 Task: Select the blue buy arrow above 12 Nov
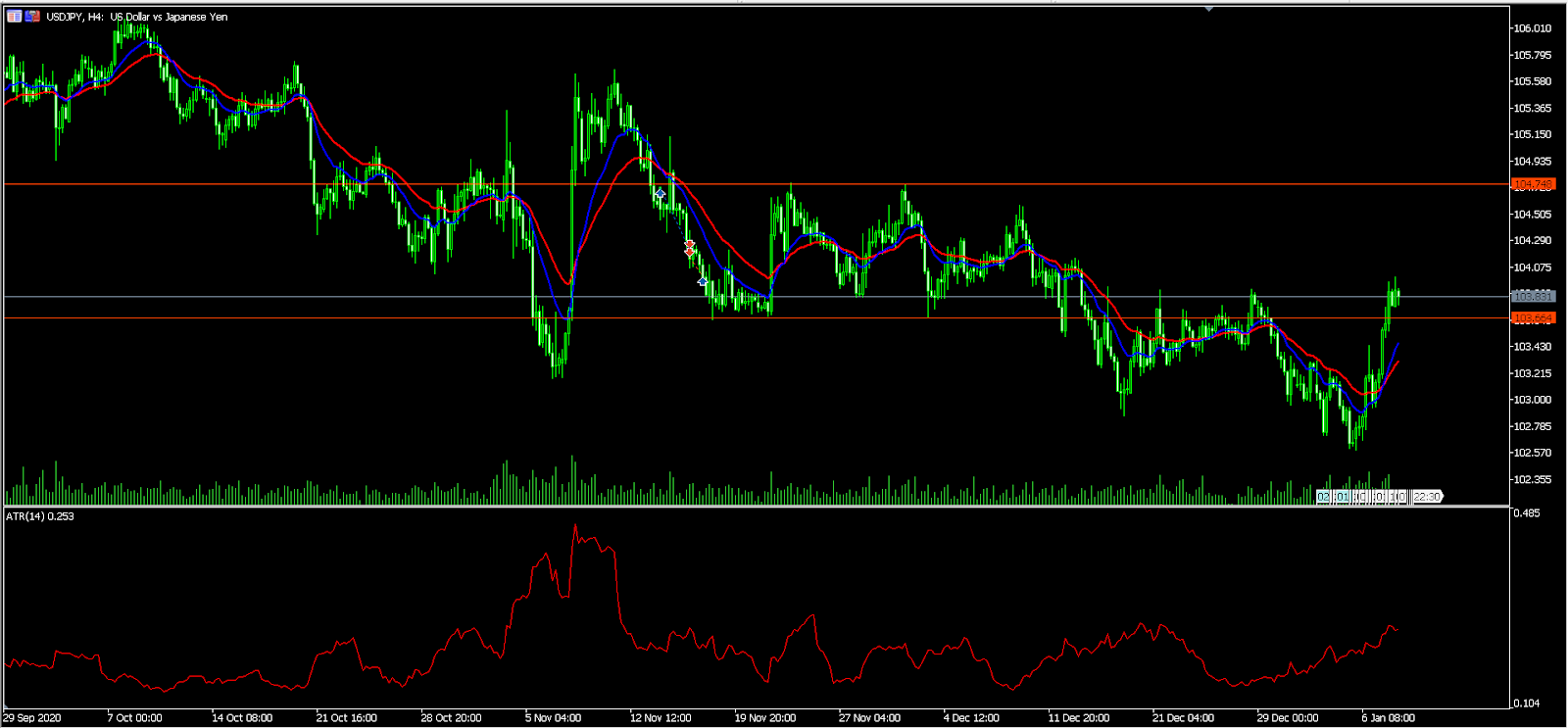[661, 194]
